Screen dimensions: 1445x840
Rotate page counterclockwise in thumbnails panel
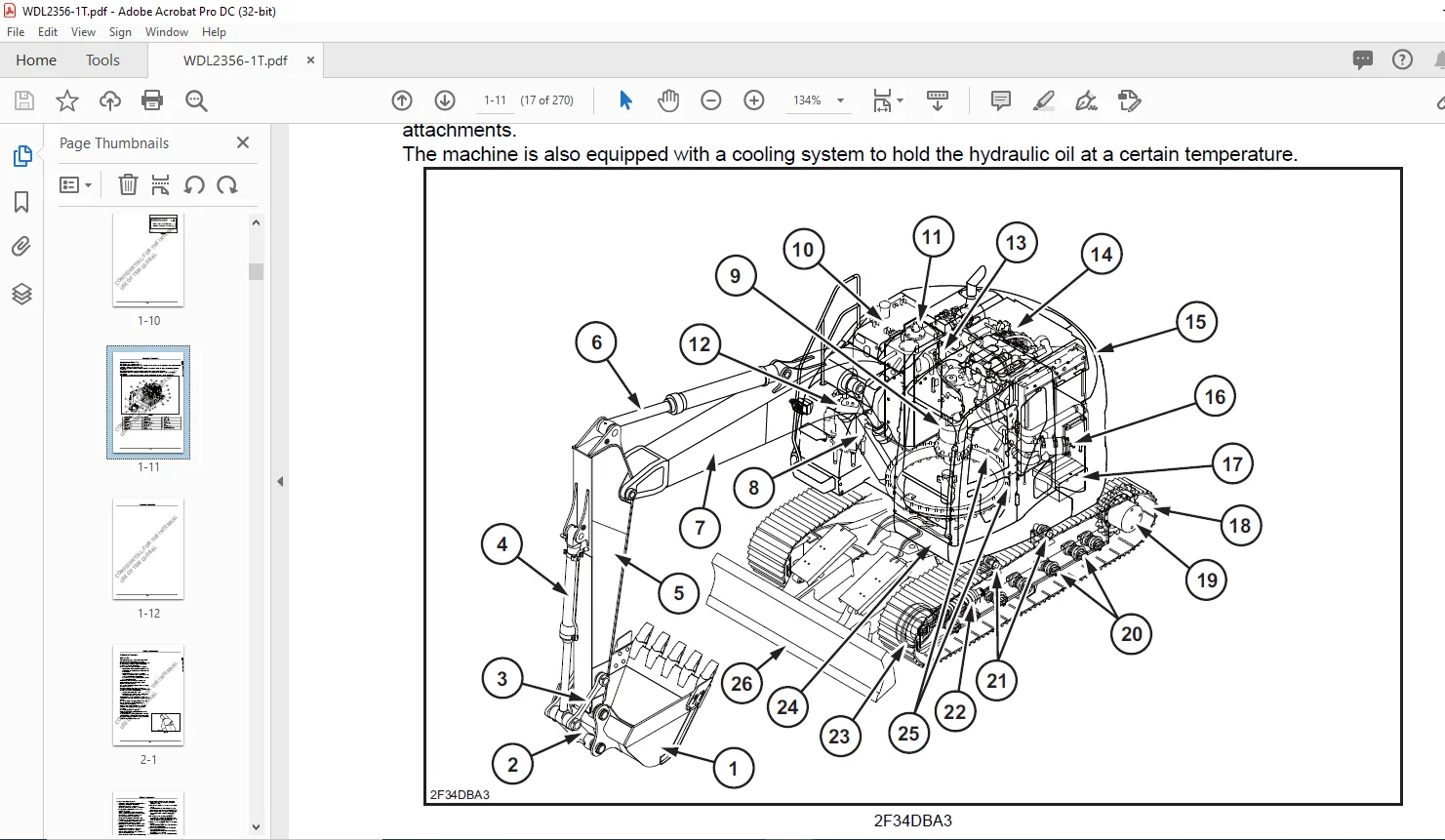194,184
